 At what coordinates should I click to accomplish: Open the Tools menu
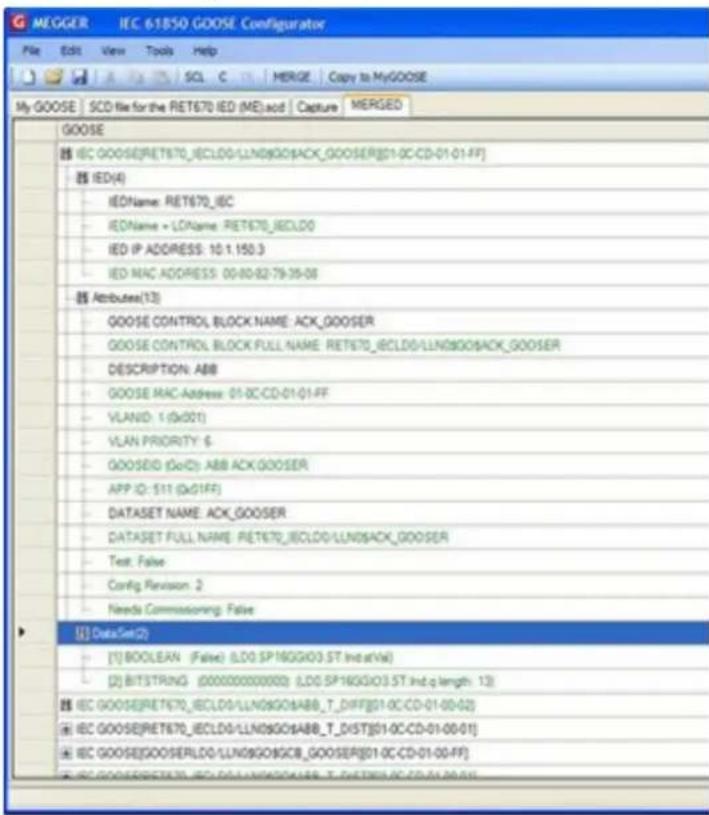(x=159, y=50)
